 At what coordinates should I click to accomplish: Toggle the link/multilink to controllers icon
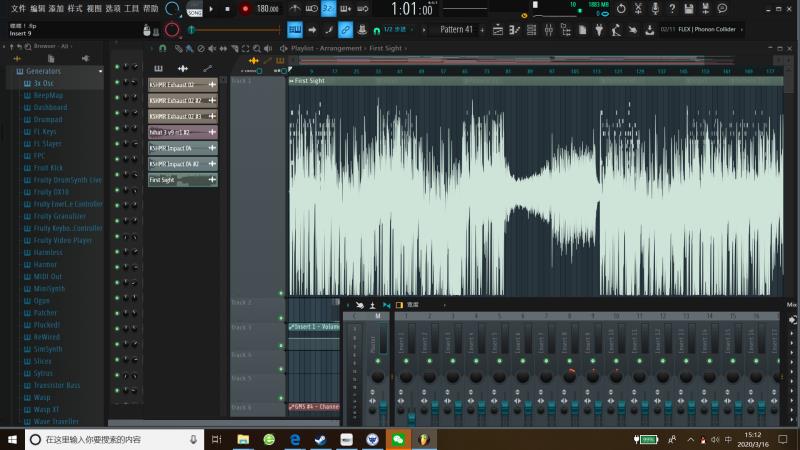[345, 30]
